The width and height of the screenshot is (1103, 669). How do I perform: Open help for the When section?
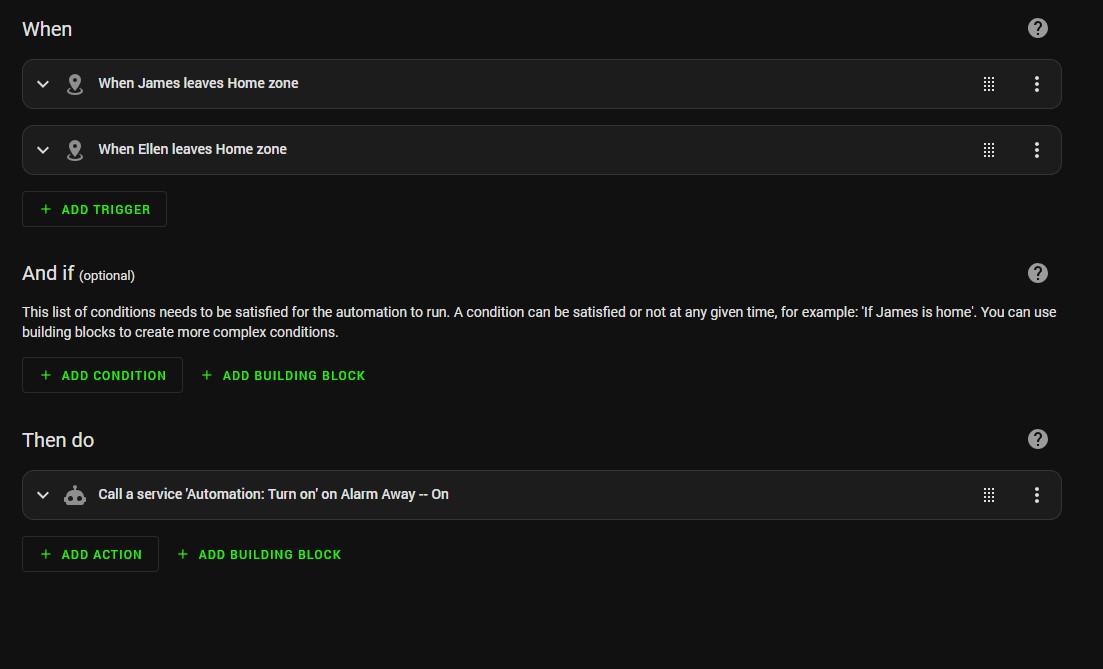1038,29
